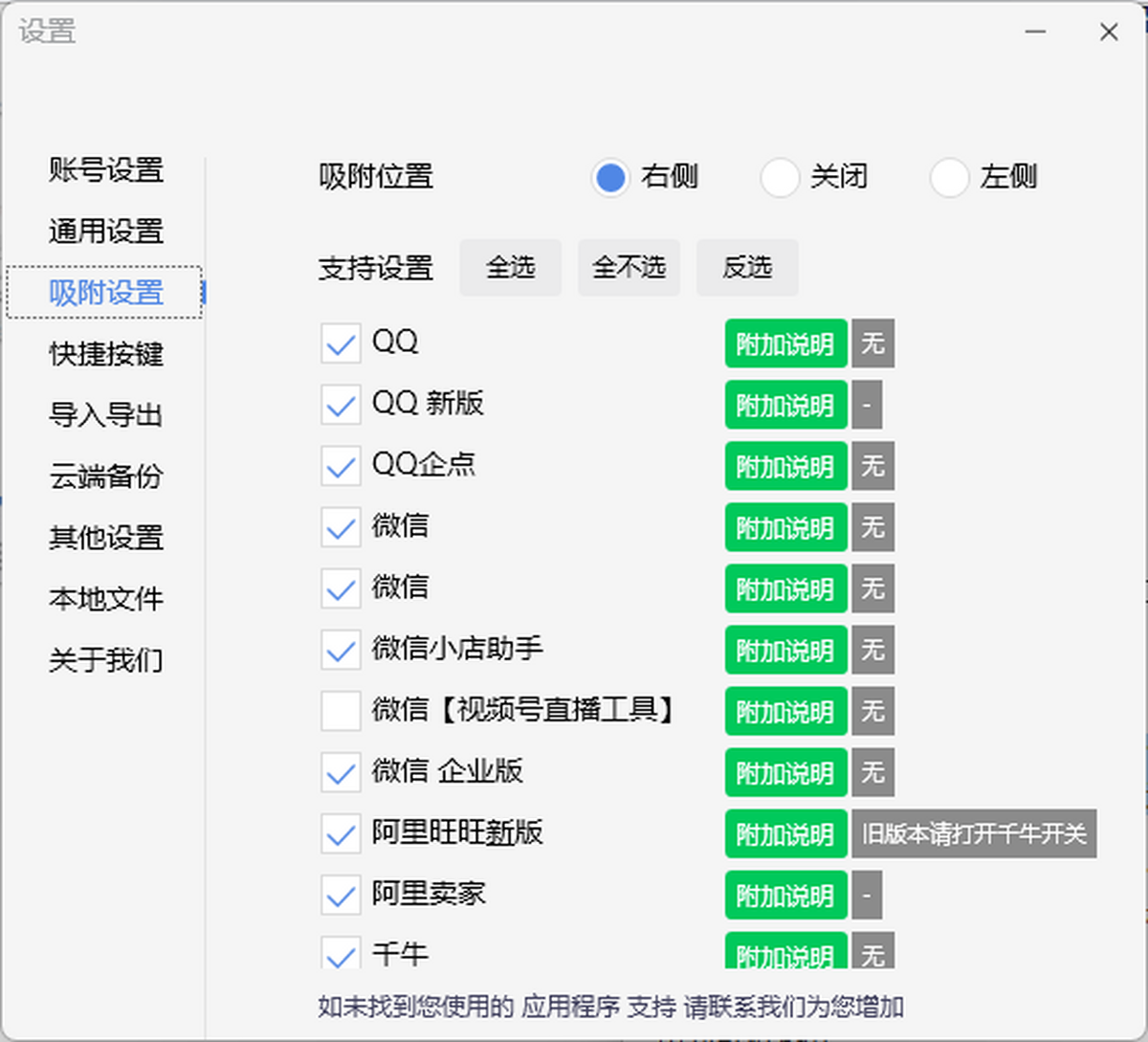Select the 吸附设置 sidebar item
This screenshot has height=1042, width=1148.
click(106, 293)
